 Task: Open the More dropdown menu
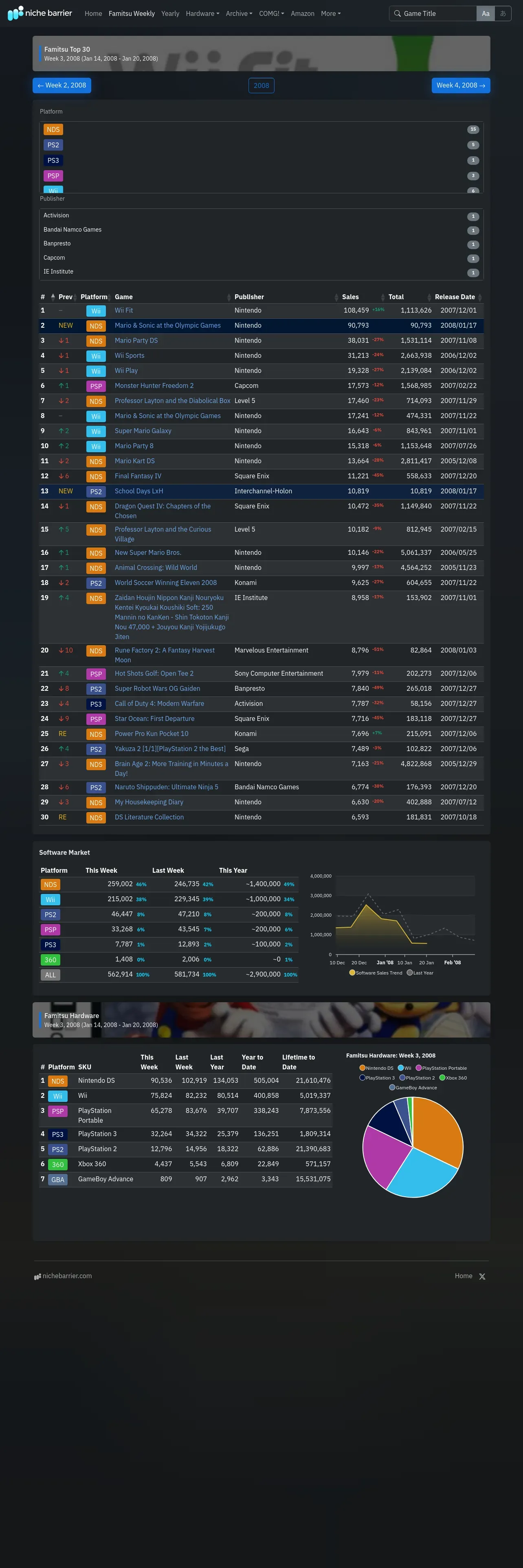[x=331, y=13]
